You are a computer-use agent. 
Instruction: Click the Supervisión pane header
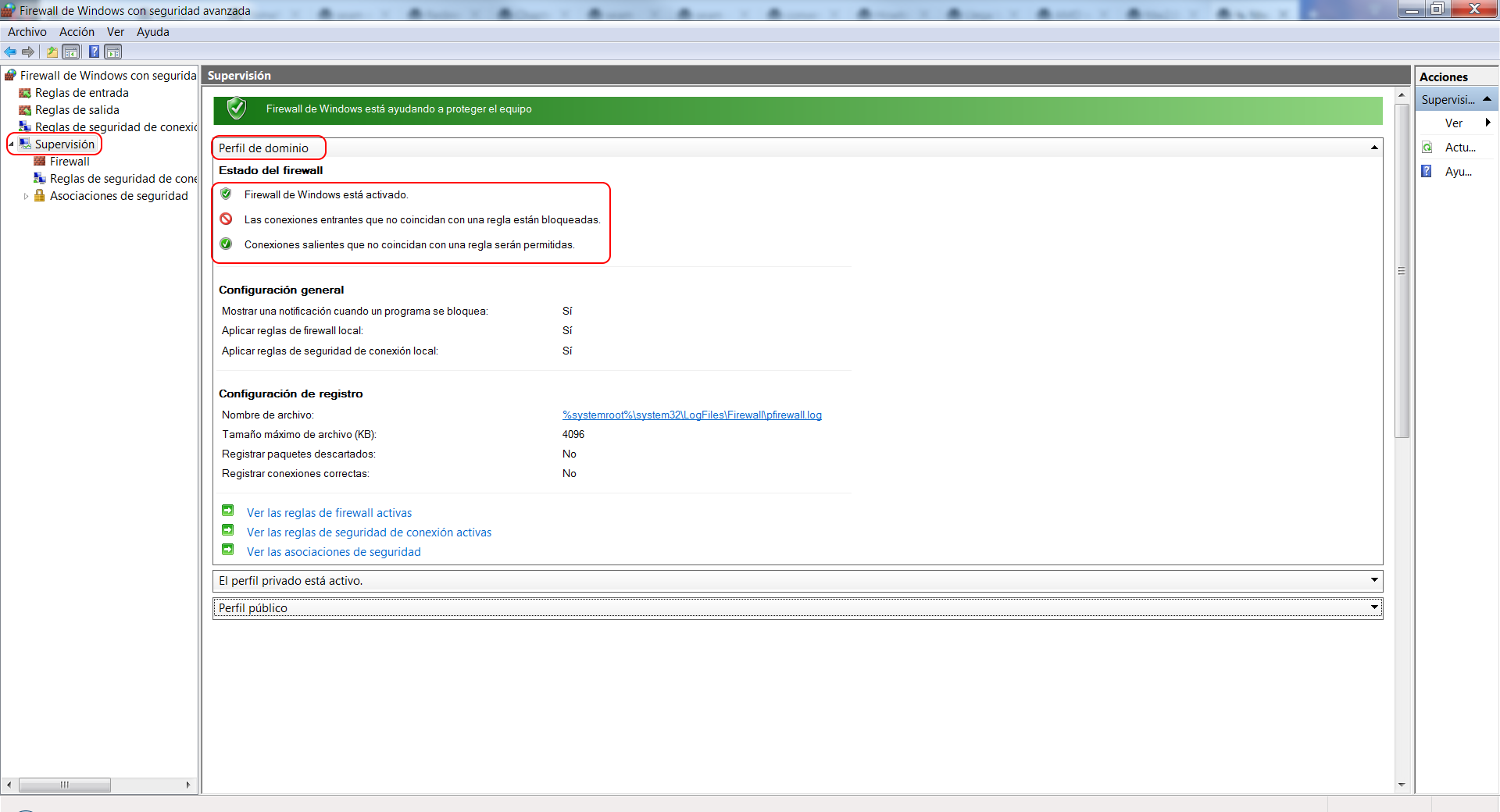(x=805, y=75)
